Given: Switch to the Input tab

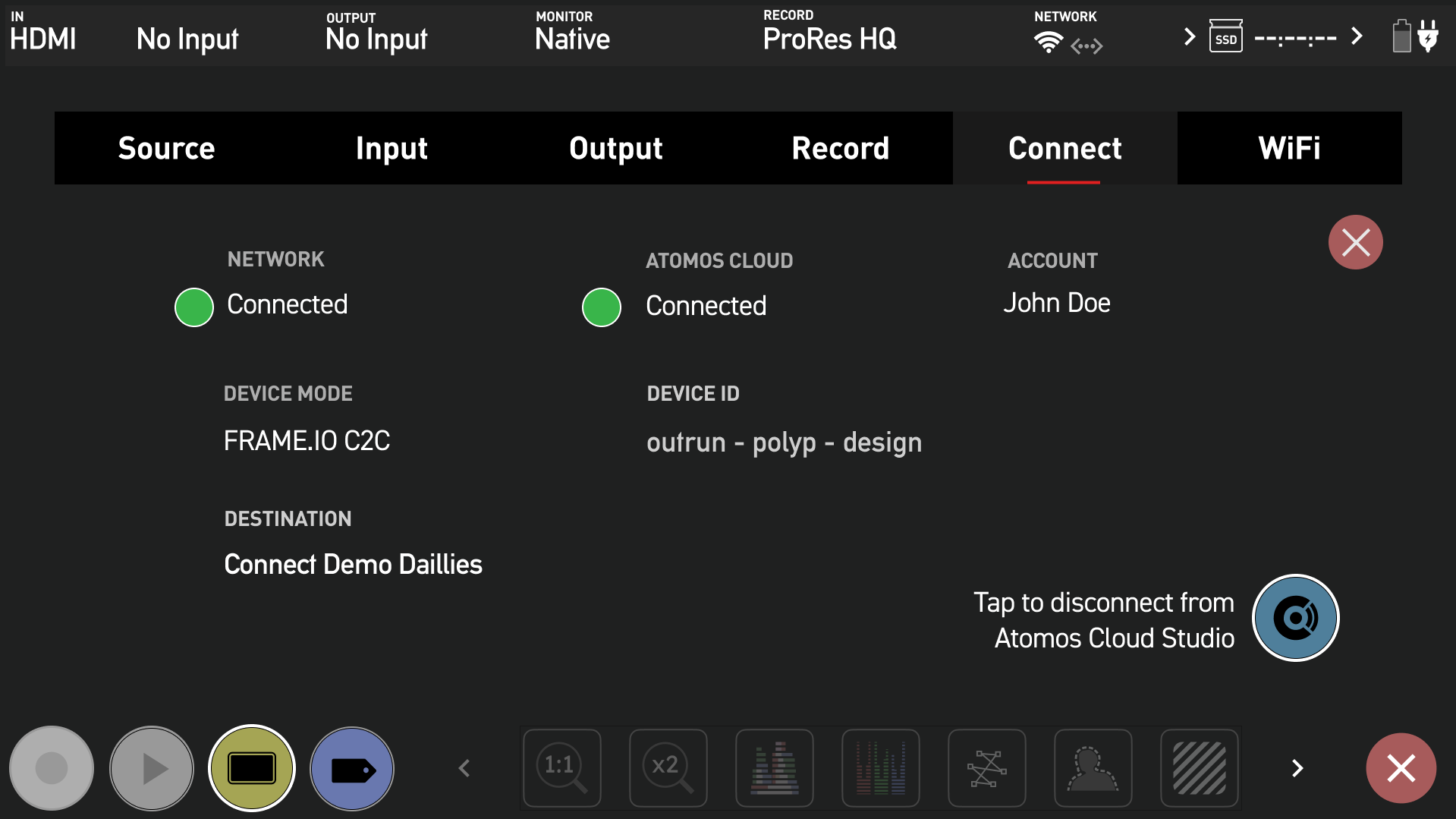Looking at the screenshot, I should [x=392, y=148].
